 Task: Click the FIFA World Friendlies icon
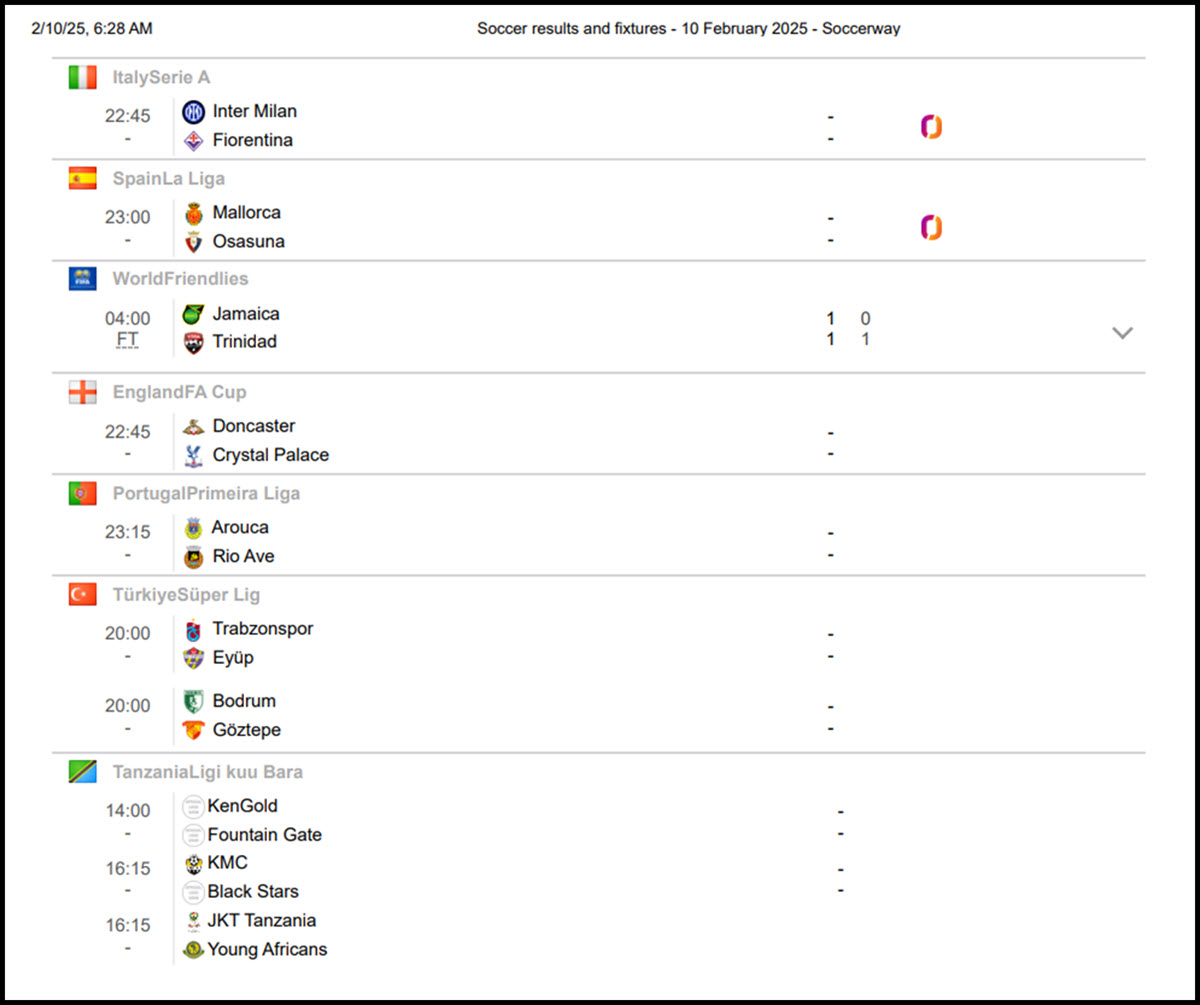[x=82, y=279]
